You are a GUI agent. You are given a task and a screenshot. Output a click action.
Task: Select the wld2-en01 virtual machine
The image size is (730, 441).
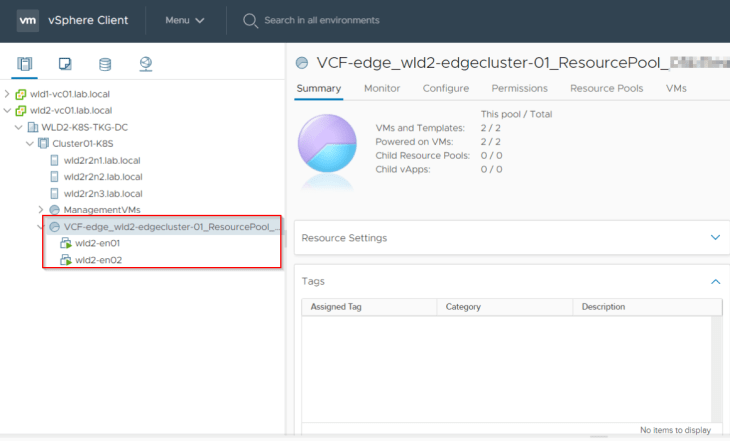(x=97, y=243)
